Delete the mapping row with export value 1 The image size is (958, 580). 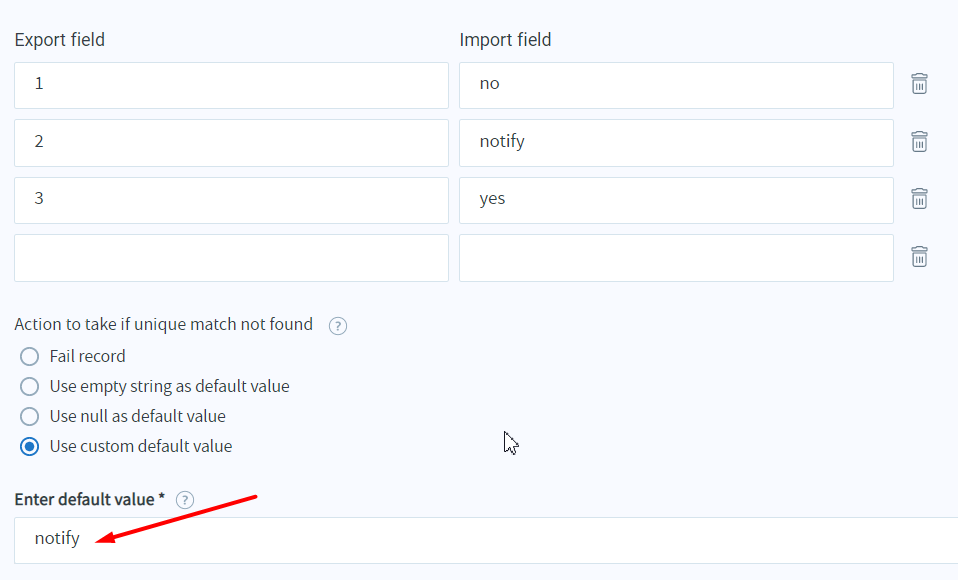coord(919,84)
